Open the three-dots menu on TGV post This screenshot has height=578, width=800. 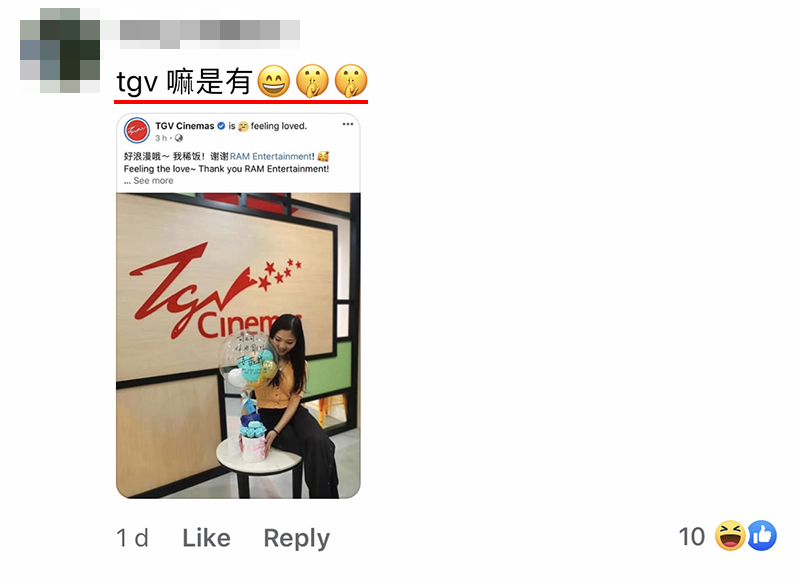(348, 124)
